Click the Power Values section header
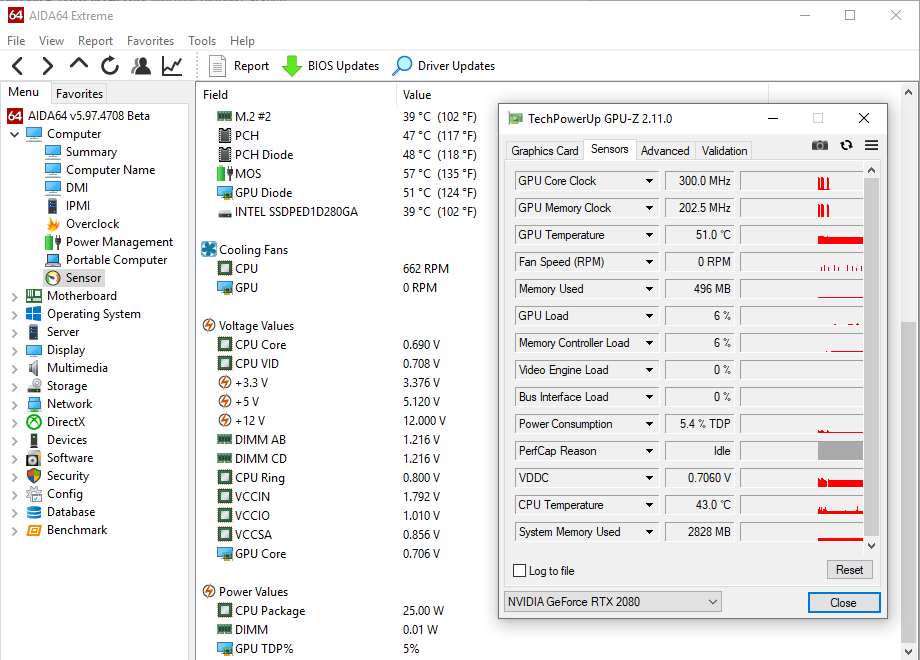 [x=245, y=591]
